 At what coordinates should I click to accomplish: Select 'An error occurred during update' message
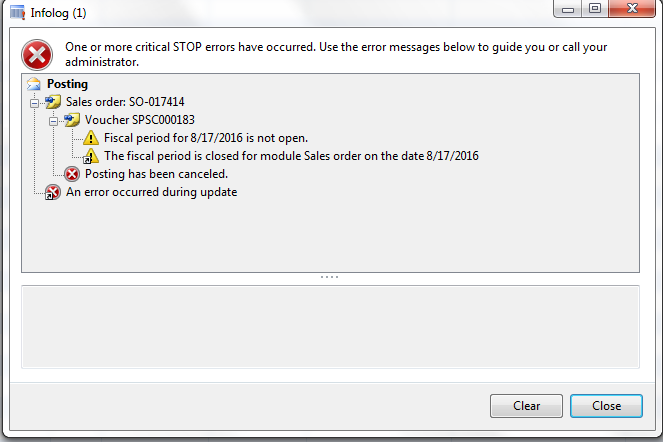[x=151, y=192]
